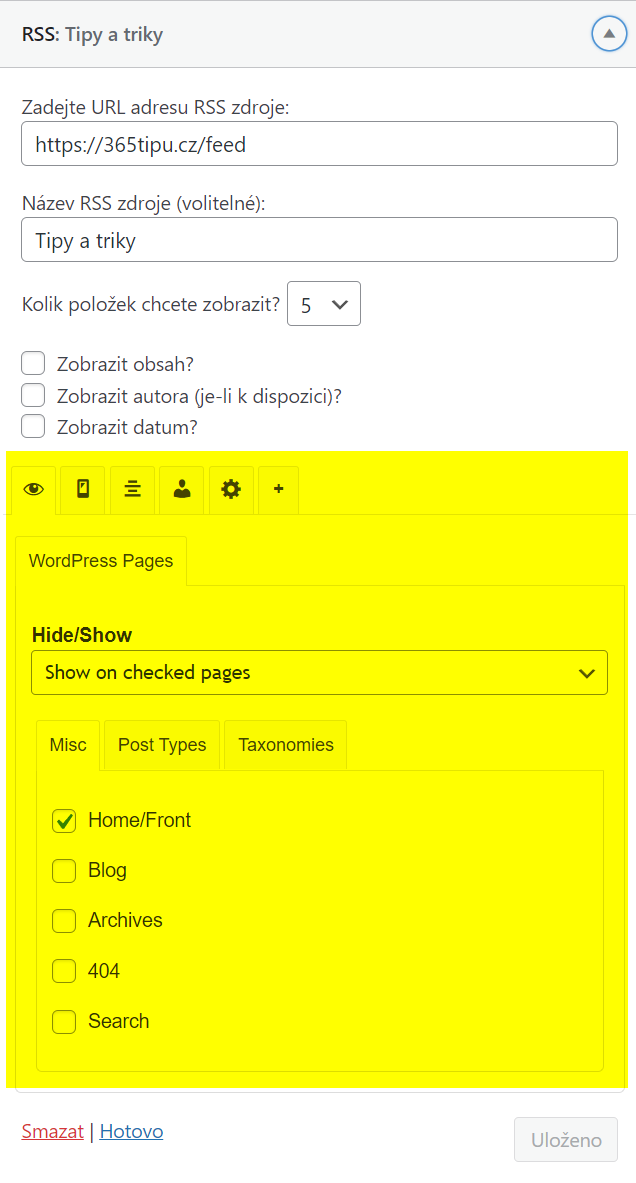The width and height of the screenshot is (636, 1183).
Task: Open the user roles options tab
Action: click(x=182, y=490)
